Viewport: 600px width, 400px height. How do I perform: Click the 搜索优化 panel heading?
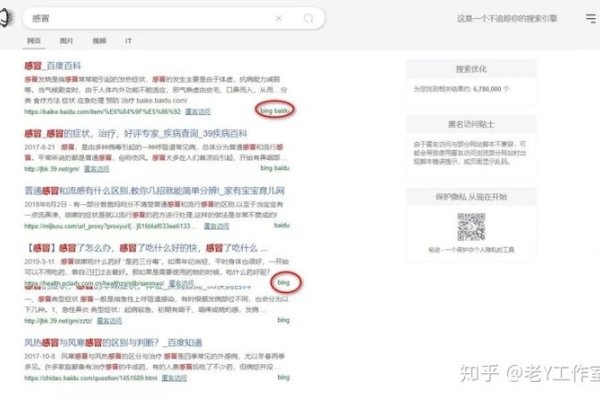(471, 69)
